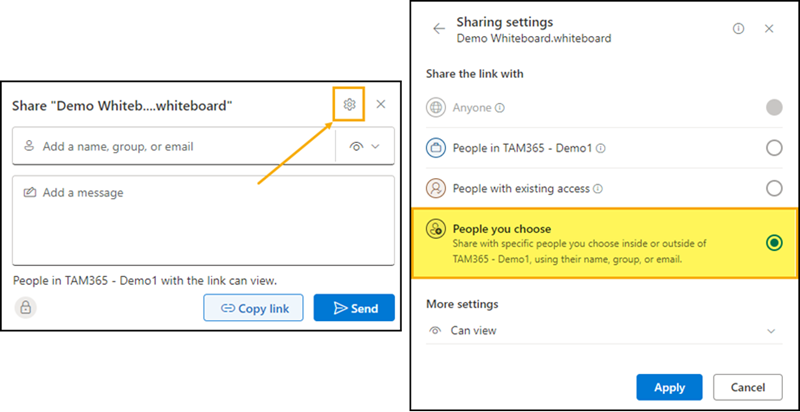This screenshot has height=412, width=800.
Task: Open sharing settings gear icon
Action: tap(349, 104)
